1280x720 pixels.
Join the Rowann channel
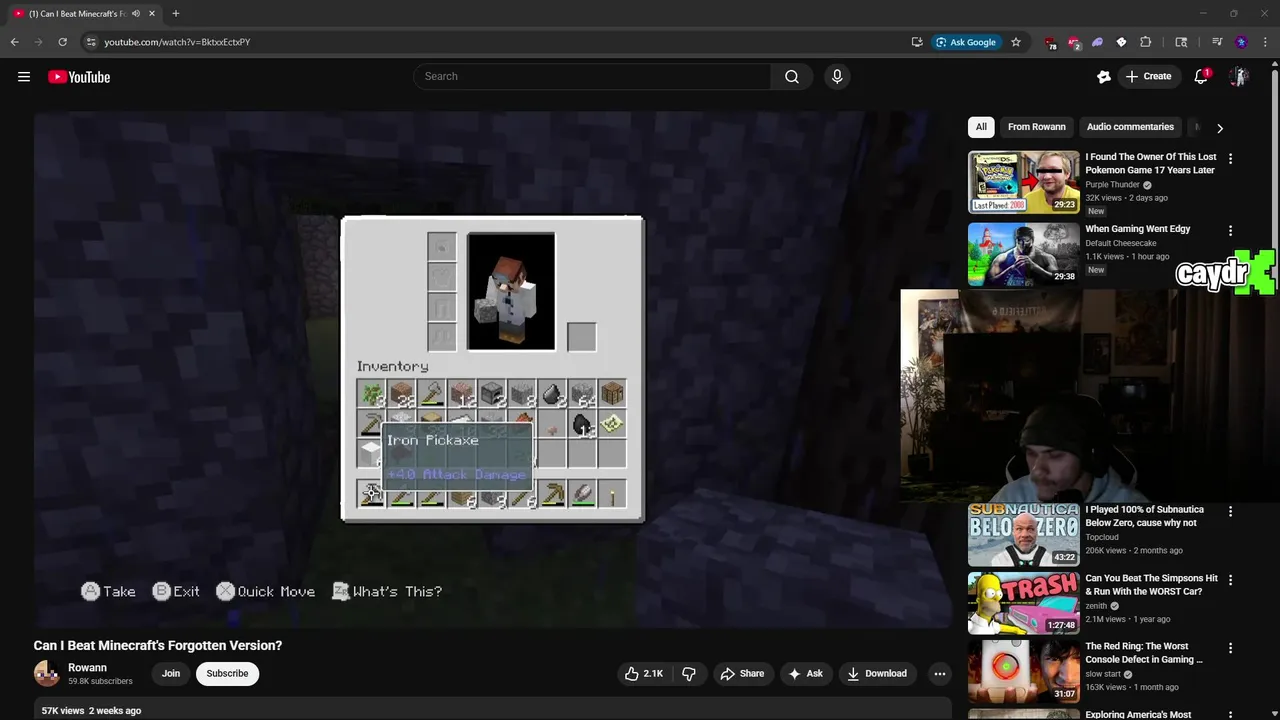pos(171,674)
